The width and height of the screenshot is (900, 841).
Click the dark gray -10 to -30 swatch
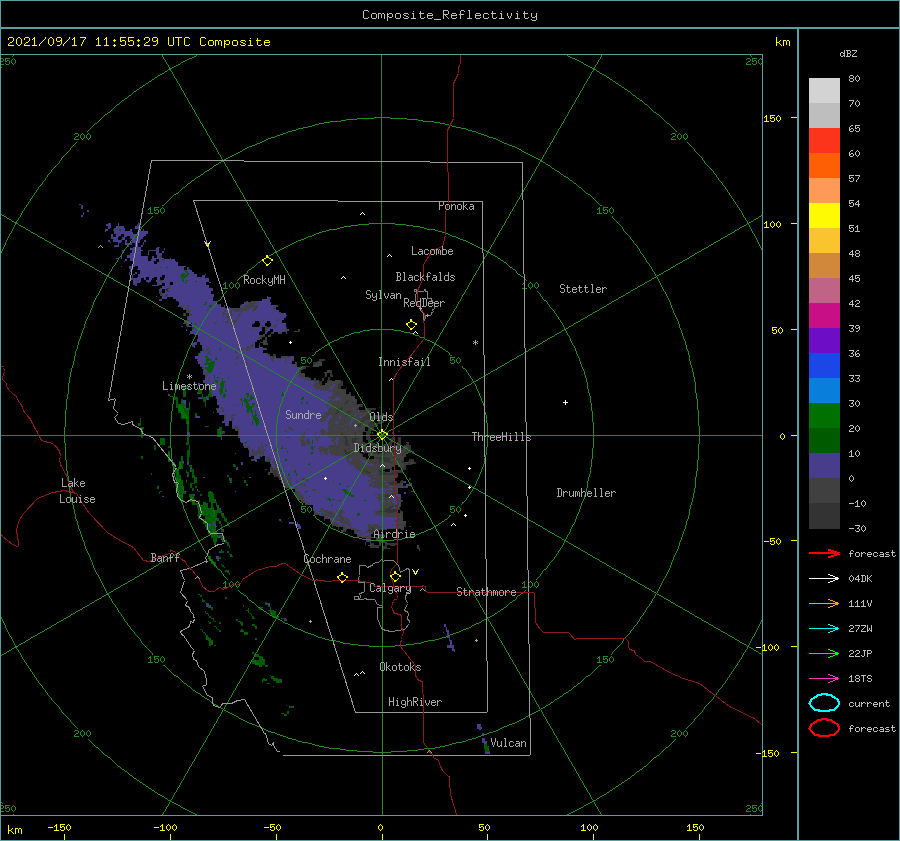click(x=824, y=516)
